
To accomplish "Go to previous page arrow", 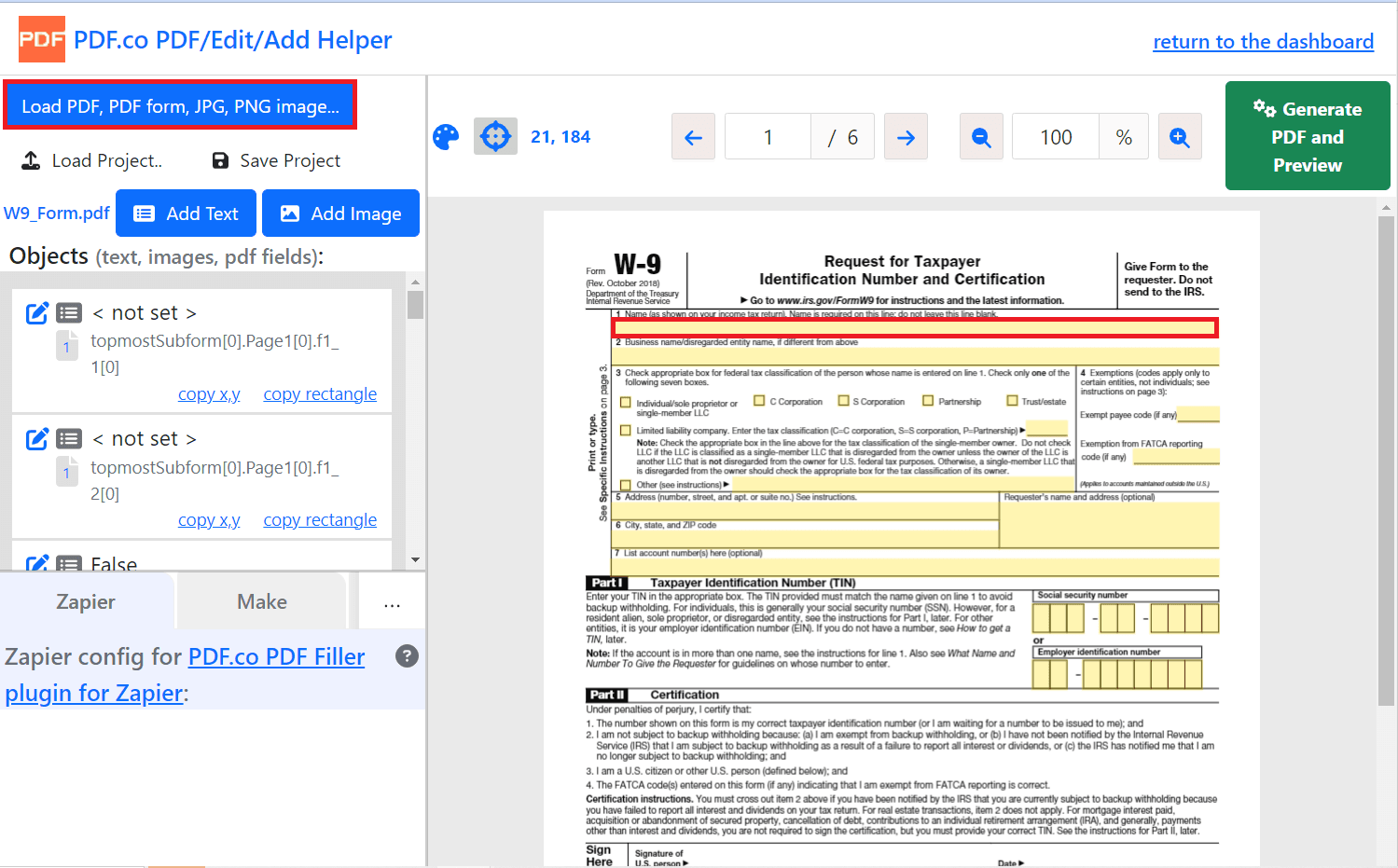I will (693, 138).
